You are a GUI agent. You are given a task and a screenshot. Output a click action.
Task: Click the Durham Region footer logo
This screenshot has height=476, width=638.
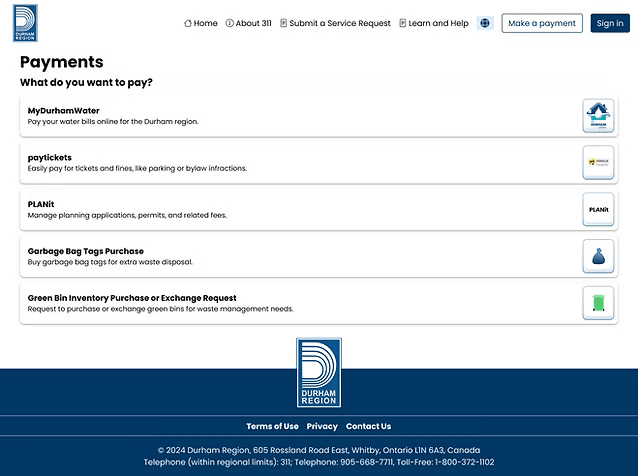pyautogui.click(x=319, y=372)
